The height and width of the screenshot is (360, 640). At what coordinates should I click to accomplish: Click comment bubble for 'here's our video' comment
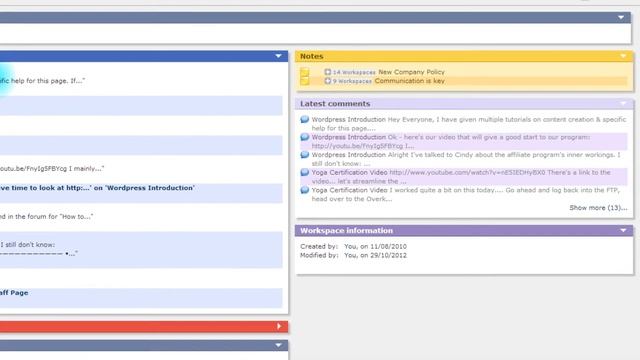tap(304, 137)
